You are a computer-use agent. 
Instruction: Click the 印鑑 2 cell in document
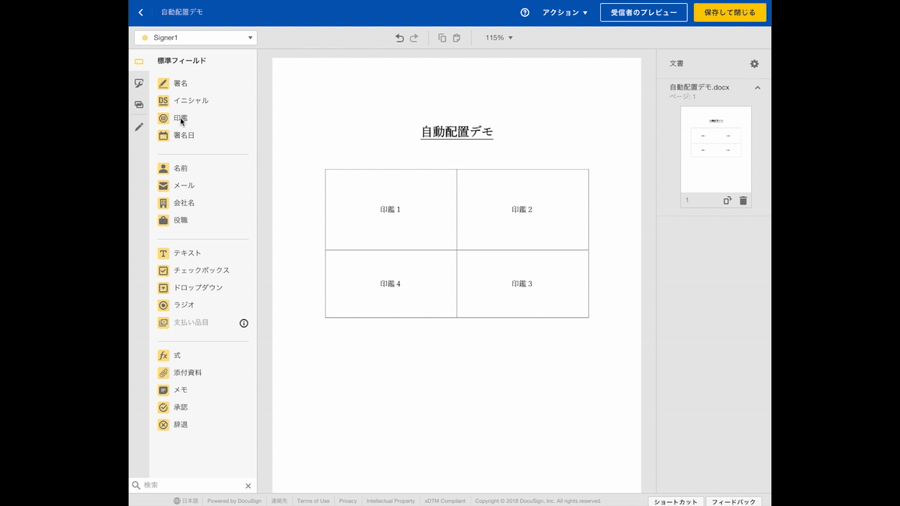tap(522, 209)
